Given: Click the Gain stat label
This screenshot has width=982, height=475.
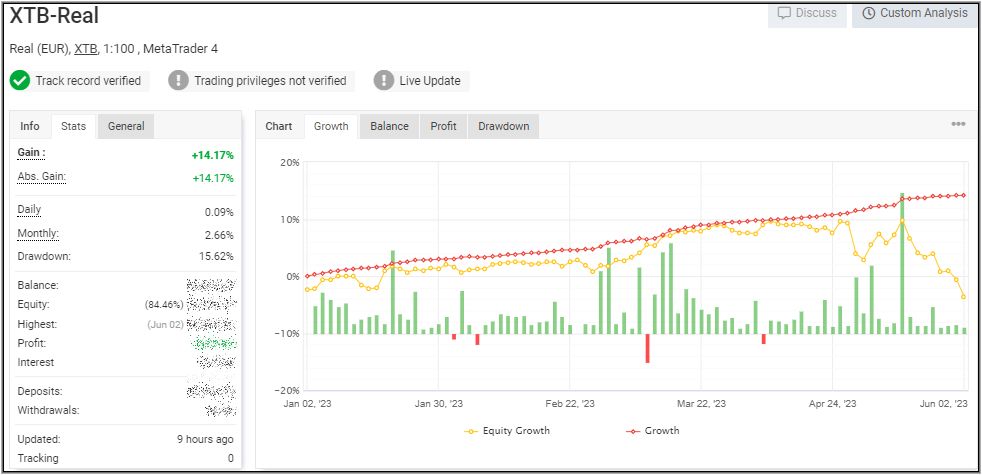Looking at the screenshot, I should 32,153.
